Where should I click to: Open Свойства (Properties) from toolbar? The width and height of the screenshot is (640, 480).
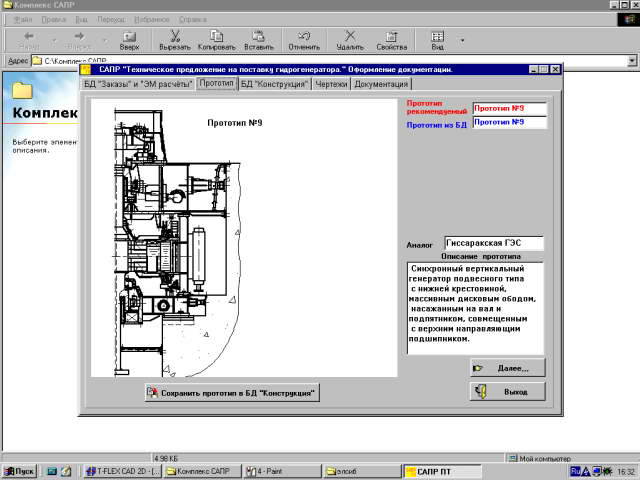(391, 40)
